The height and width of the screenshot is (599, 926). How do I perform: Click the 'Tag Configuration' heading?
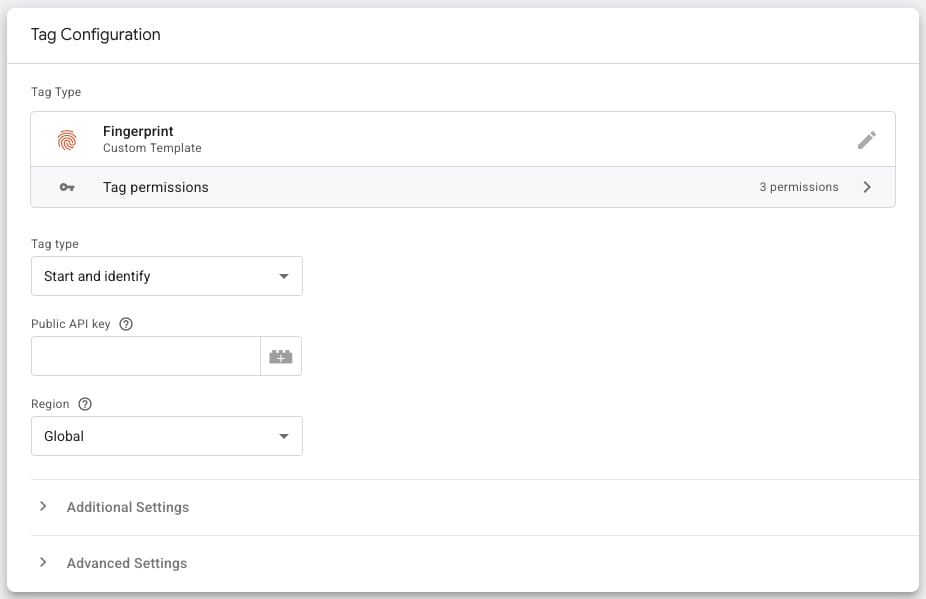(x=96, y=34)
